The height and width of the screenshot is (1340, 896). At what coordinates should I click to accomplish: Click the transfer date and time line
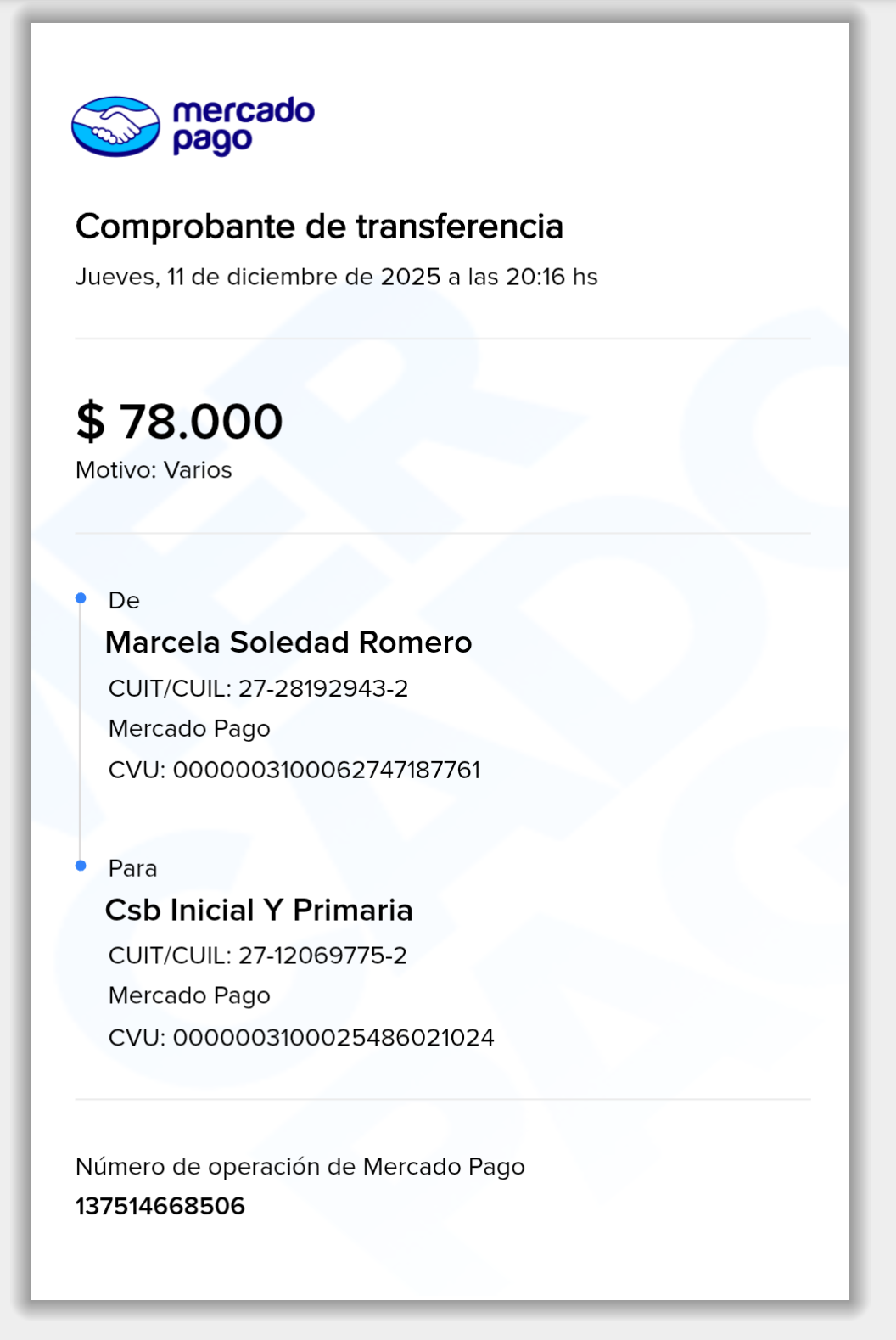[x=336, y=278]
